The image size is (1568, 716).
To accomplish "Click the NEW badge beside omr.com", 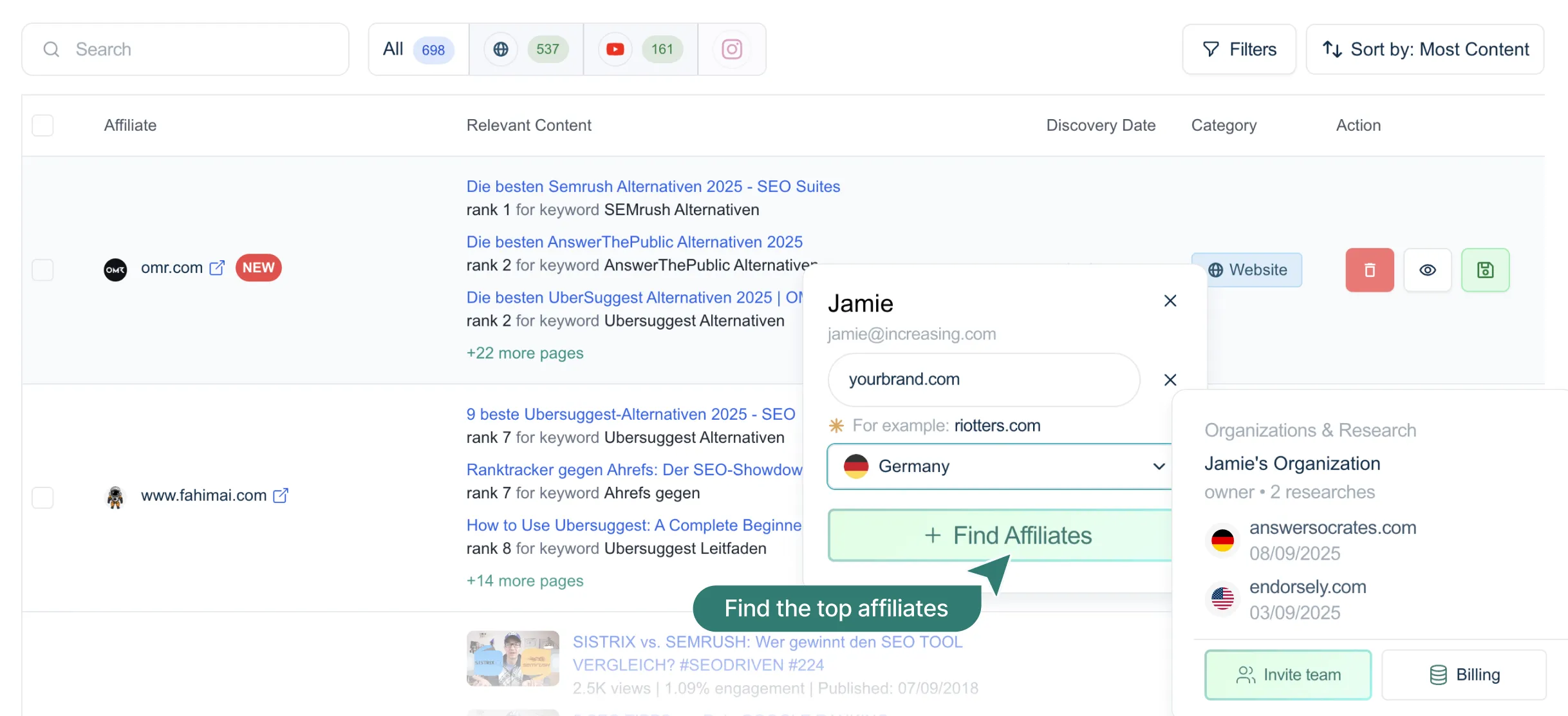I will 258,268.
